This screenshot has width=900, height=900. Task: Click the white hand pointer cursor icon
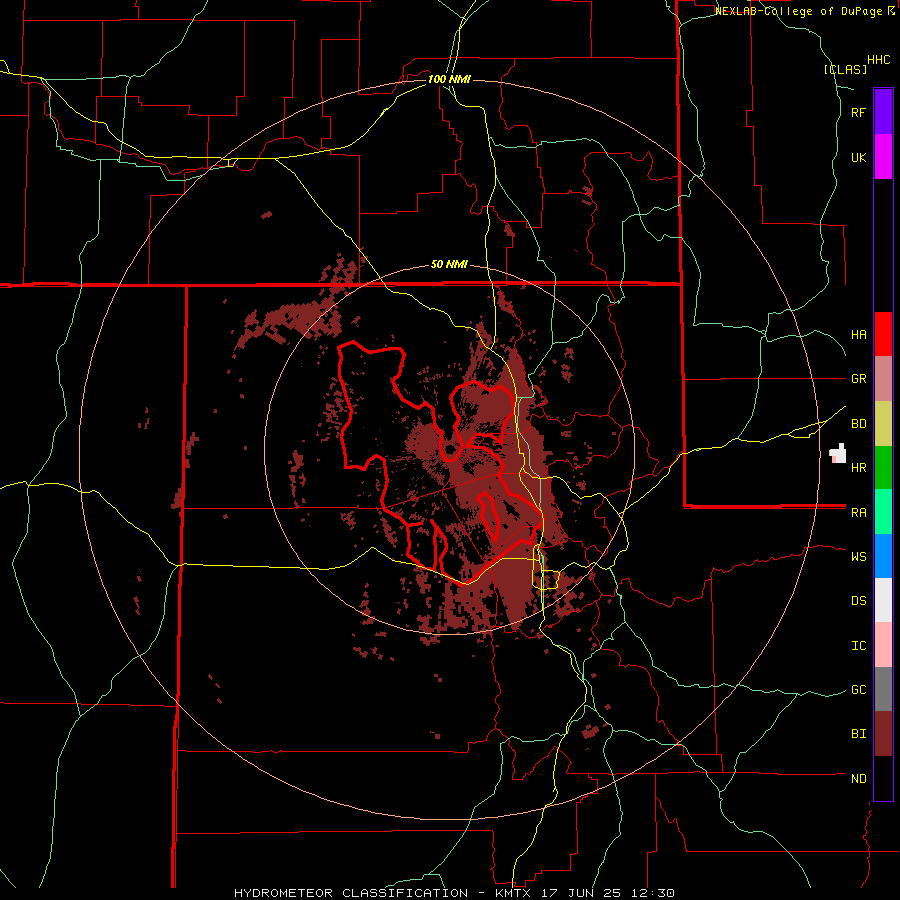coord(839,453)
